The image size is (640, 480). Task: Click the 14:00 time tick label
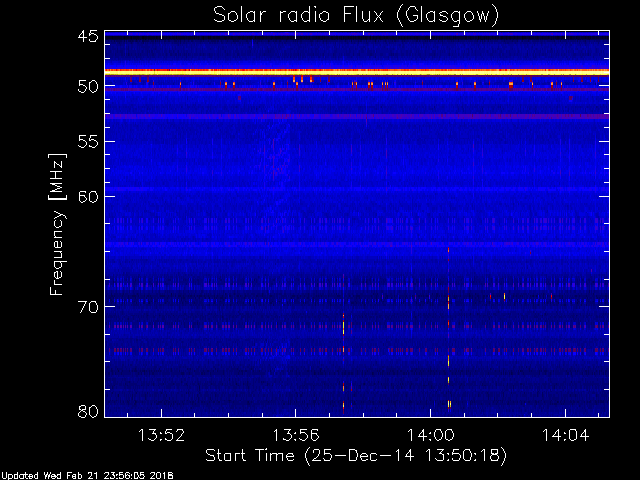tap(431, 435)
